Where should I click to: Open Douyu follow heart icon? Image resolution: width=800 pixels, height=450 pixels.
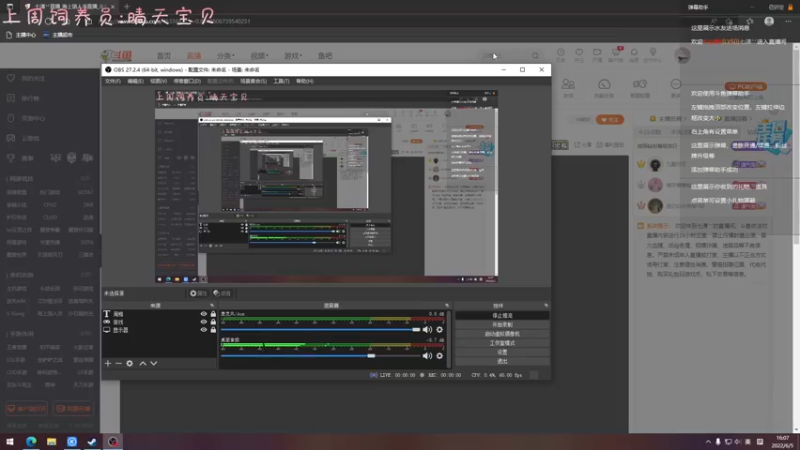pos(579,55)
